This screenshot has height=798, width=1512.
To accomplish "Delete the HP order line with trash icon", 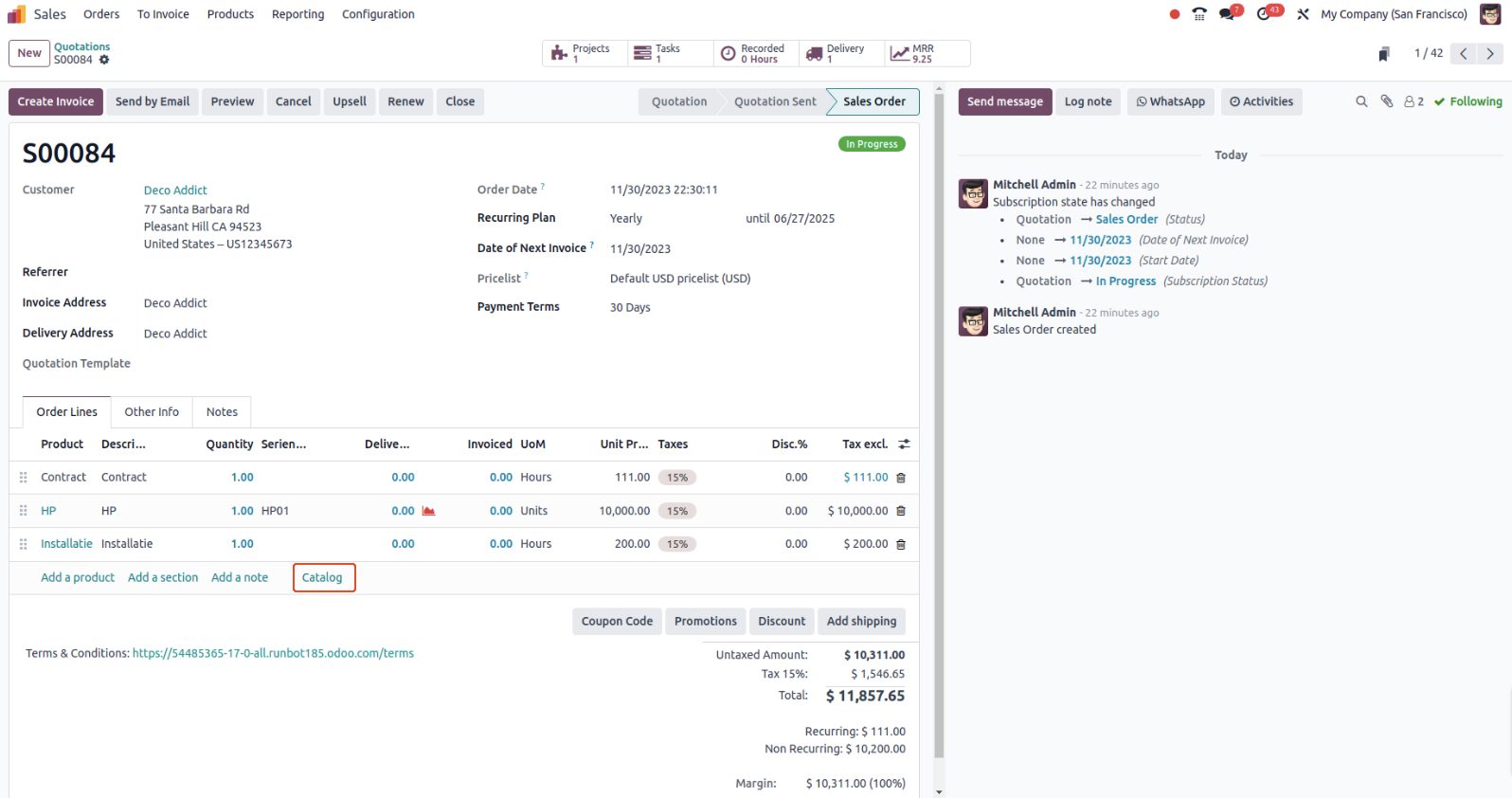I will [901, 511].
